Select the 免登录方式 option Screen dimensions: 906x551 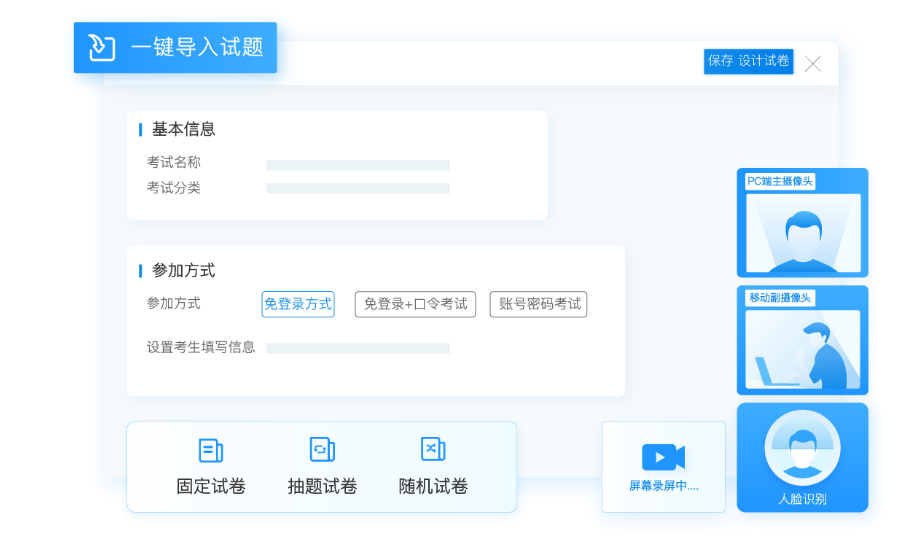click(298, 304)
